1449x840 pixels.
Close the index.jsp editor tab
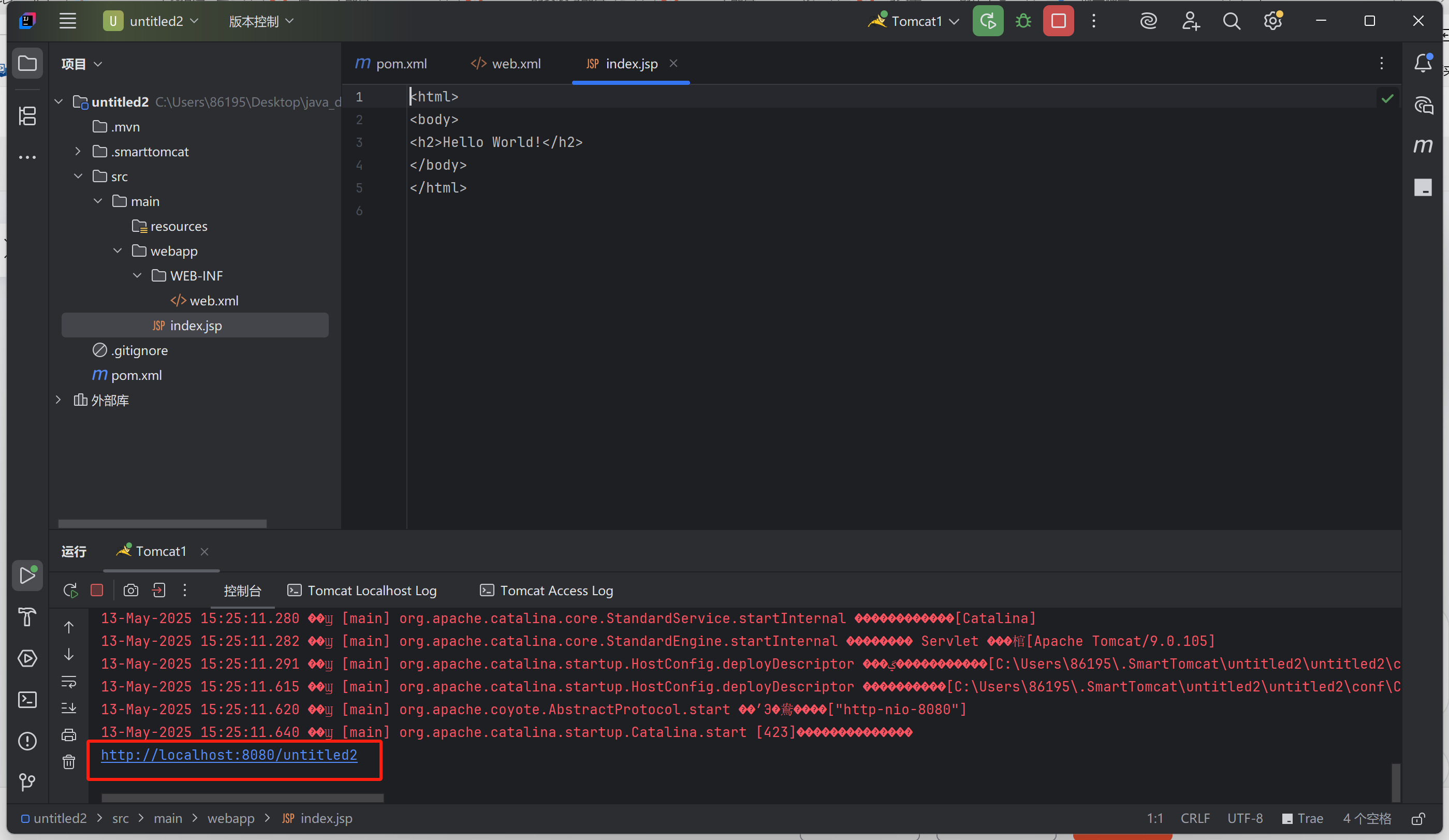pyautogui.click(x=674, y=63)
